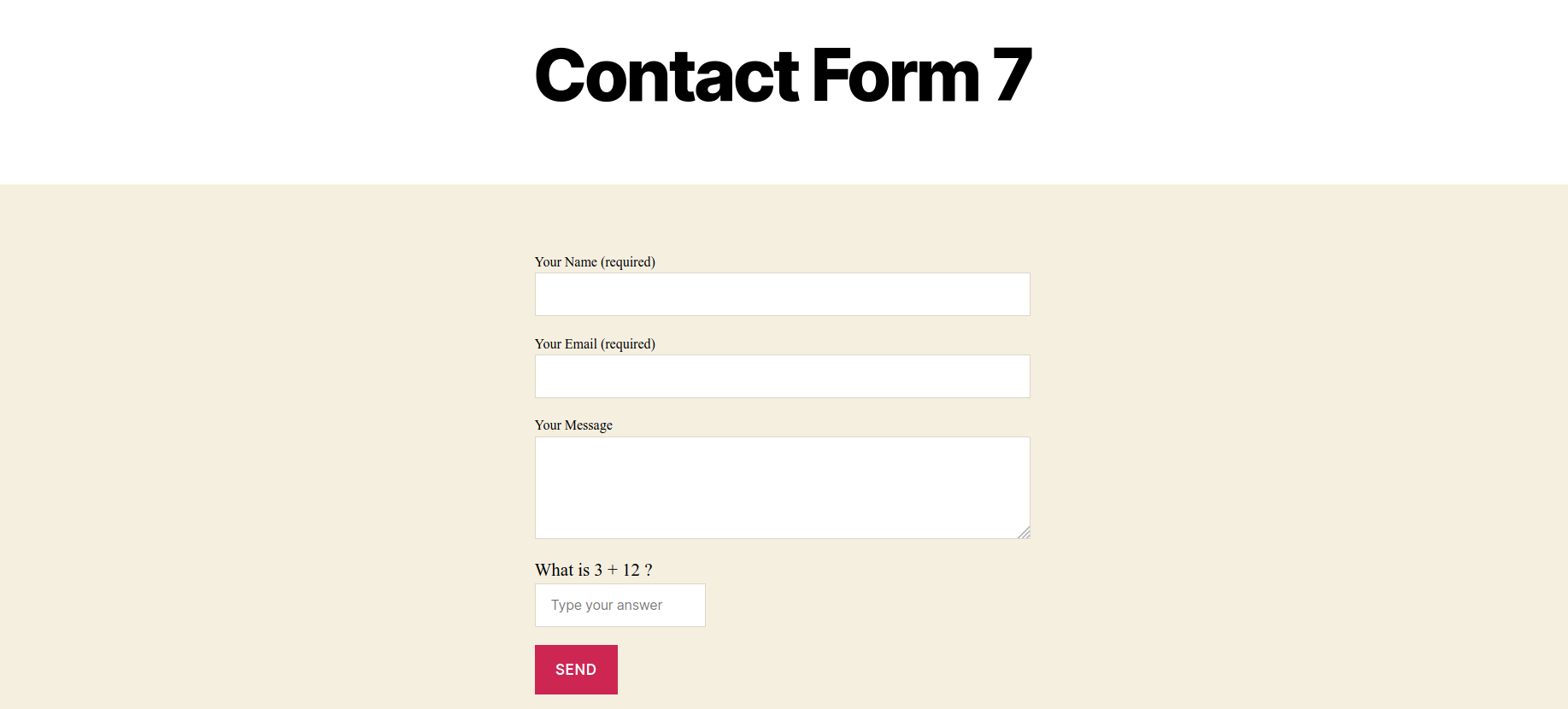Click the '7' in the page title

point(1013,75)
